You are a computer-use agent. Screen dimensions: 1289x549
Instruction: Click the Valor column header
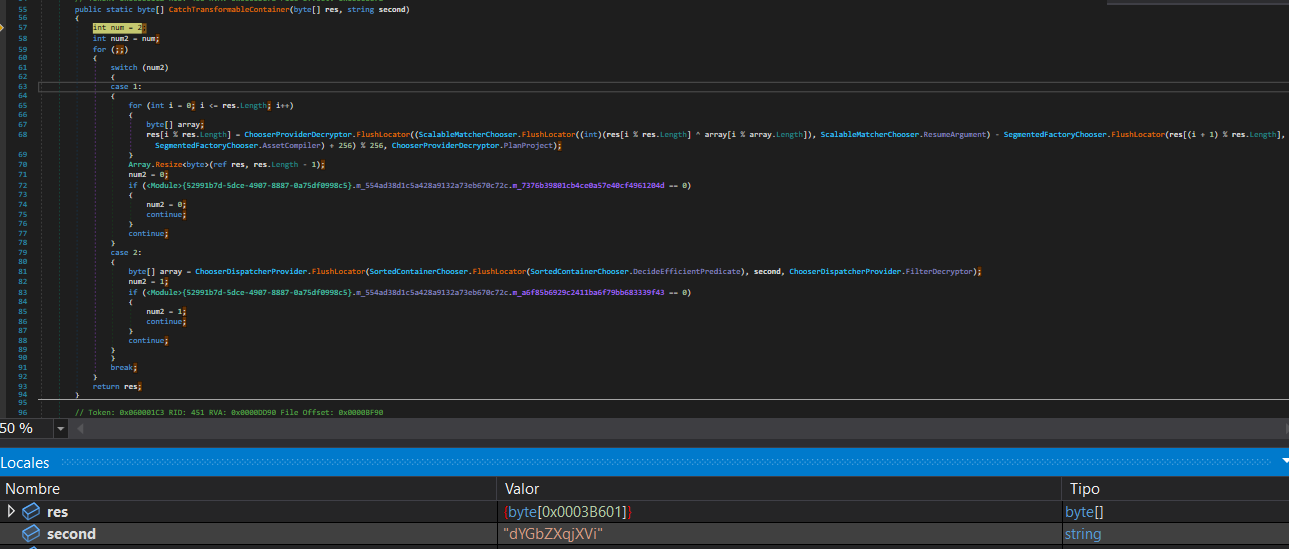tap(521, 489)
